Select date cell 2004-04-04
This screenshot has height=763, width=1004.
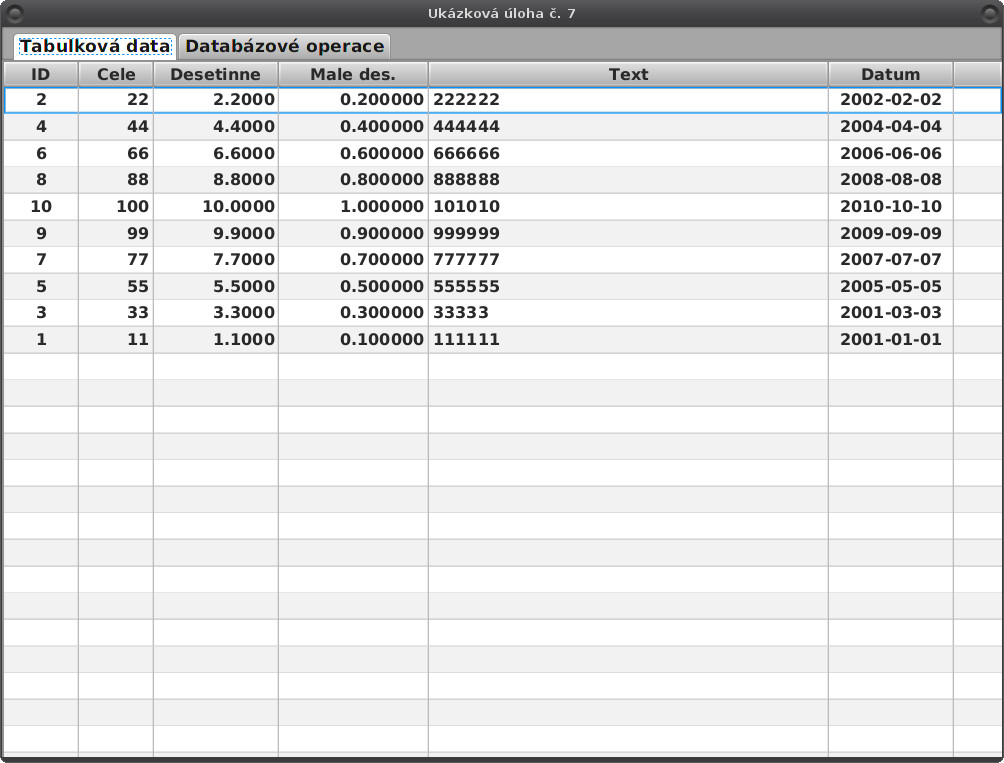click(891, 127)
